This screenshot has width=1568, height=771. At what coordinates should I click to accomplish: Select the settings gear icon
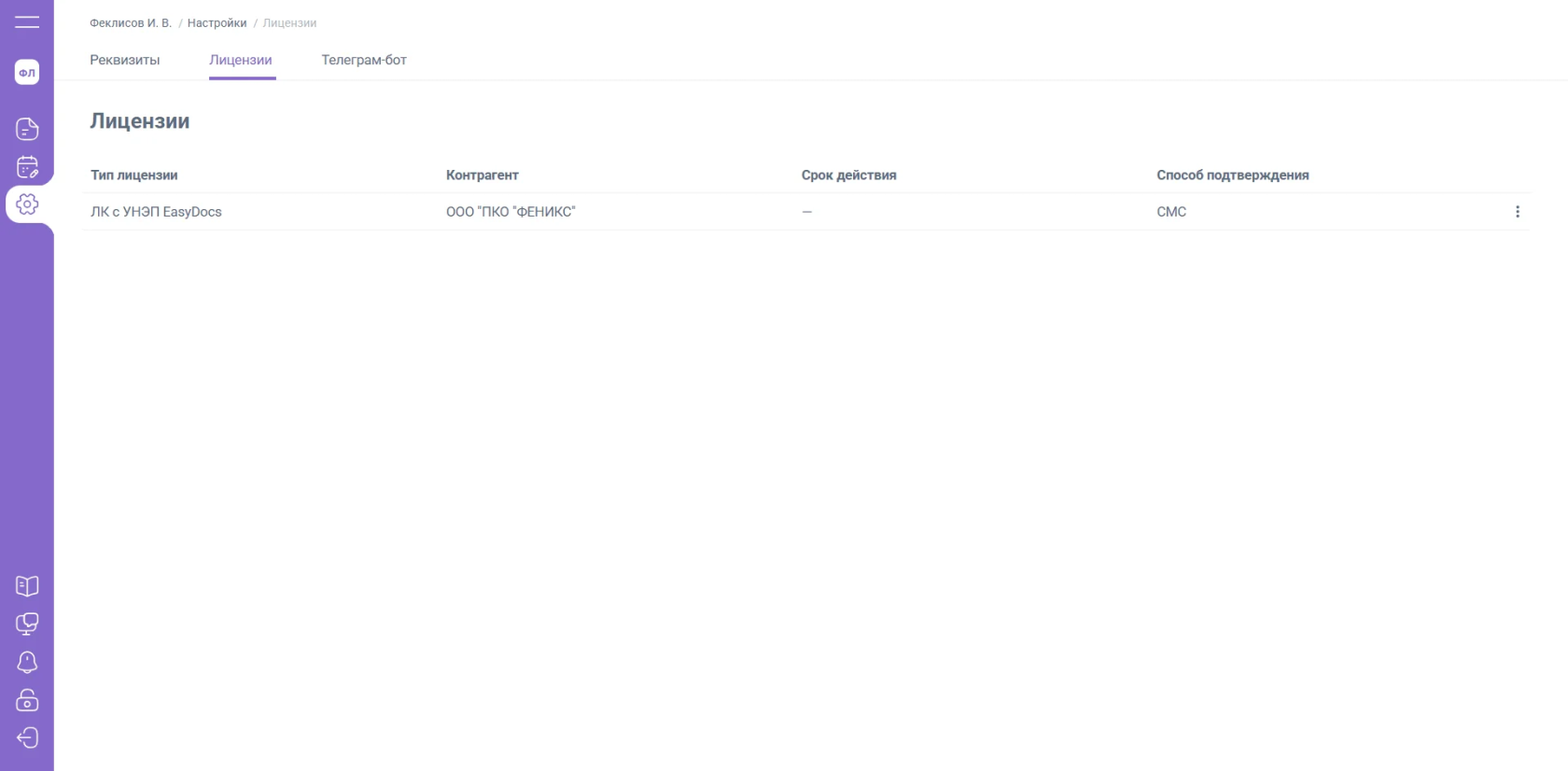pos(27,204)
